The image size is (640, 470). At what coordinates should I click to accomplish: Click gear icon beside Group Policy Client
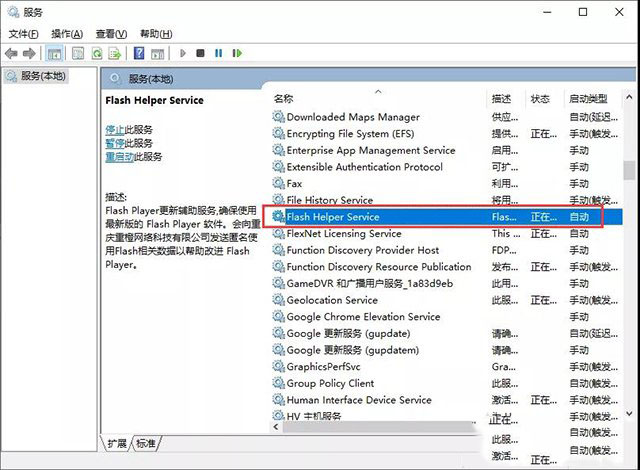point(279,383)
